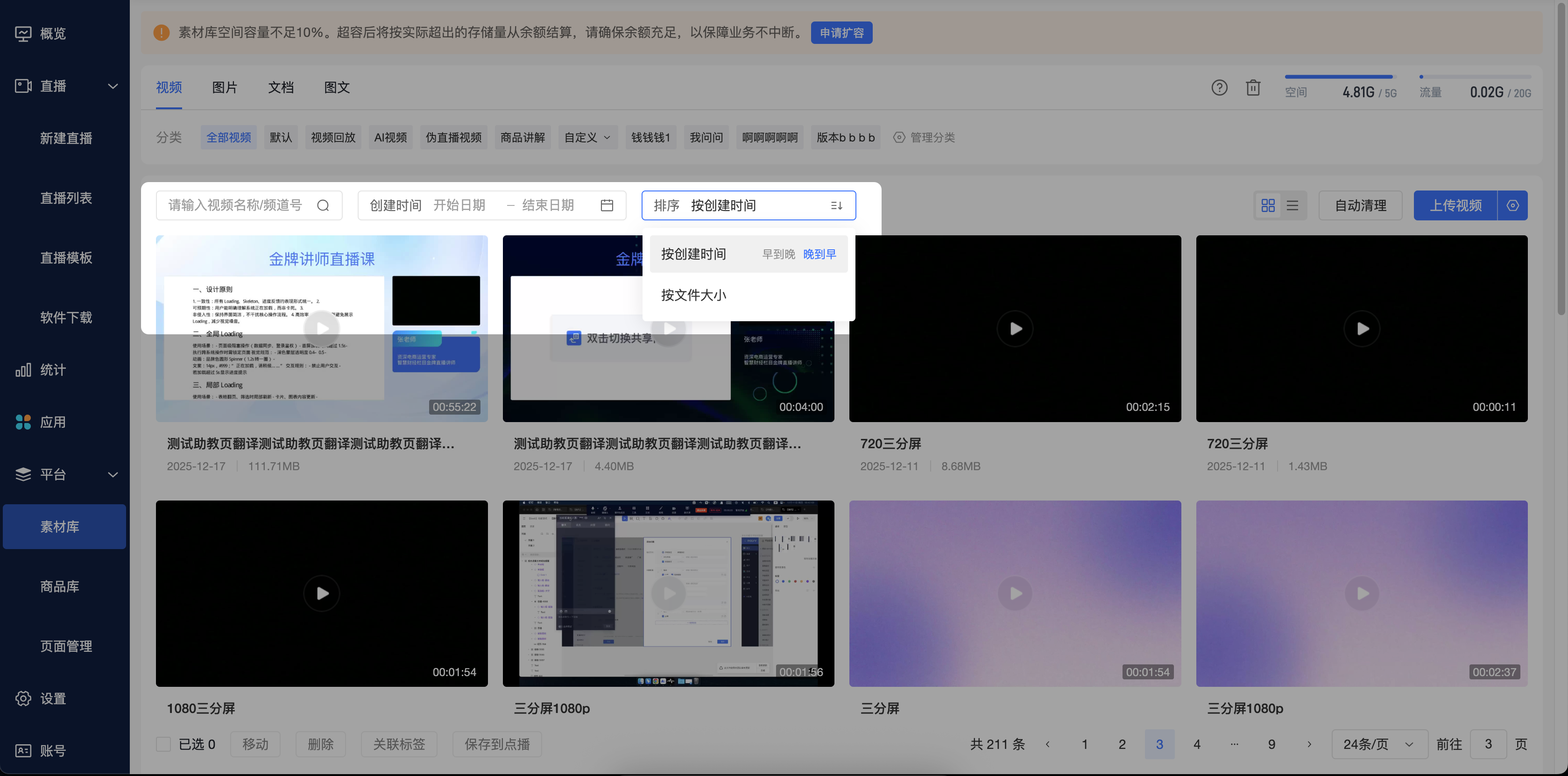Click the search magnifier icon

323,206
